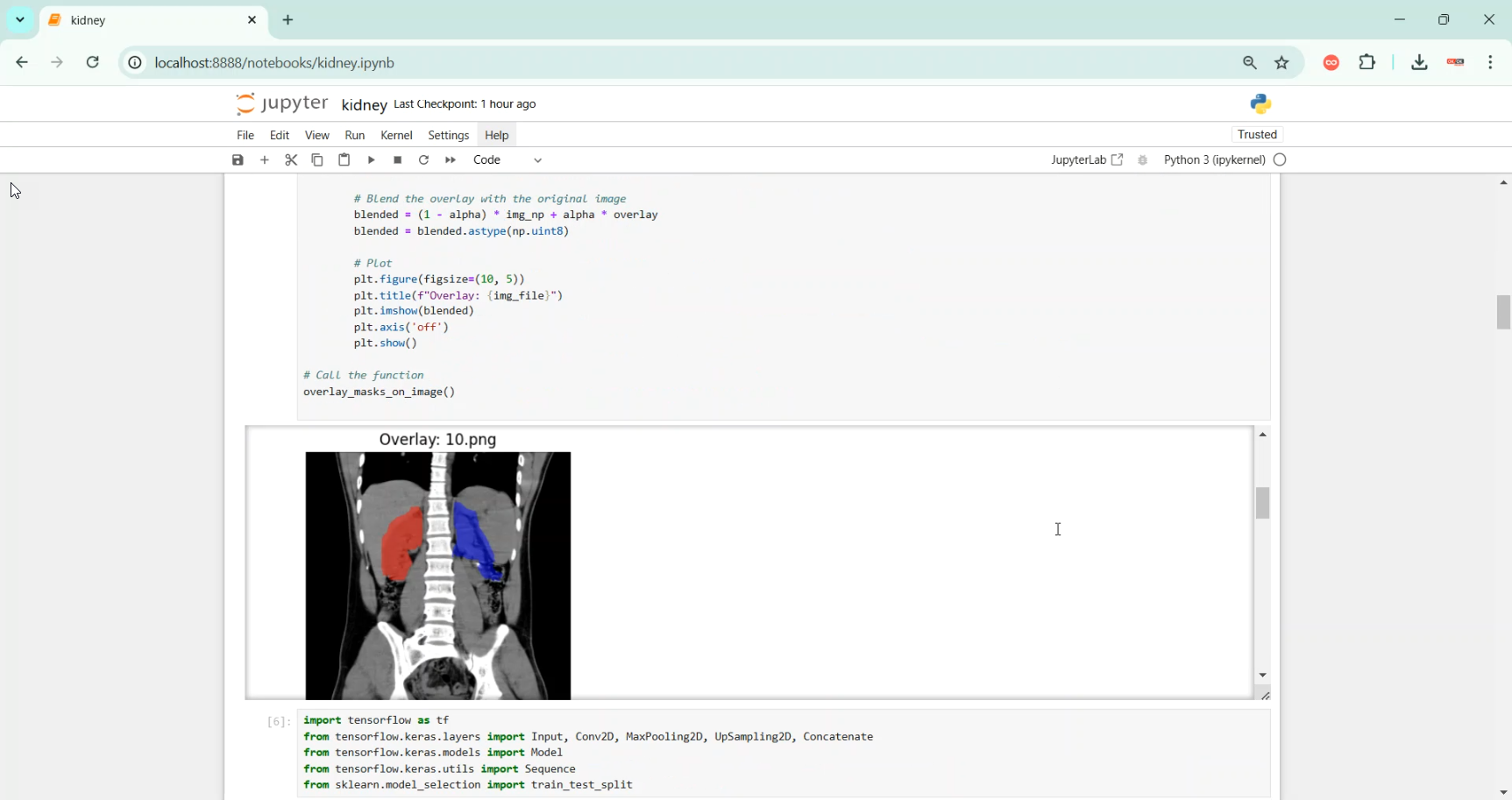View site information icon in the address bar
The width and height of the screenshot is (1512, 800).
135,63
